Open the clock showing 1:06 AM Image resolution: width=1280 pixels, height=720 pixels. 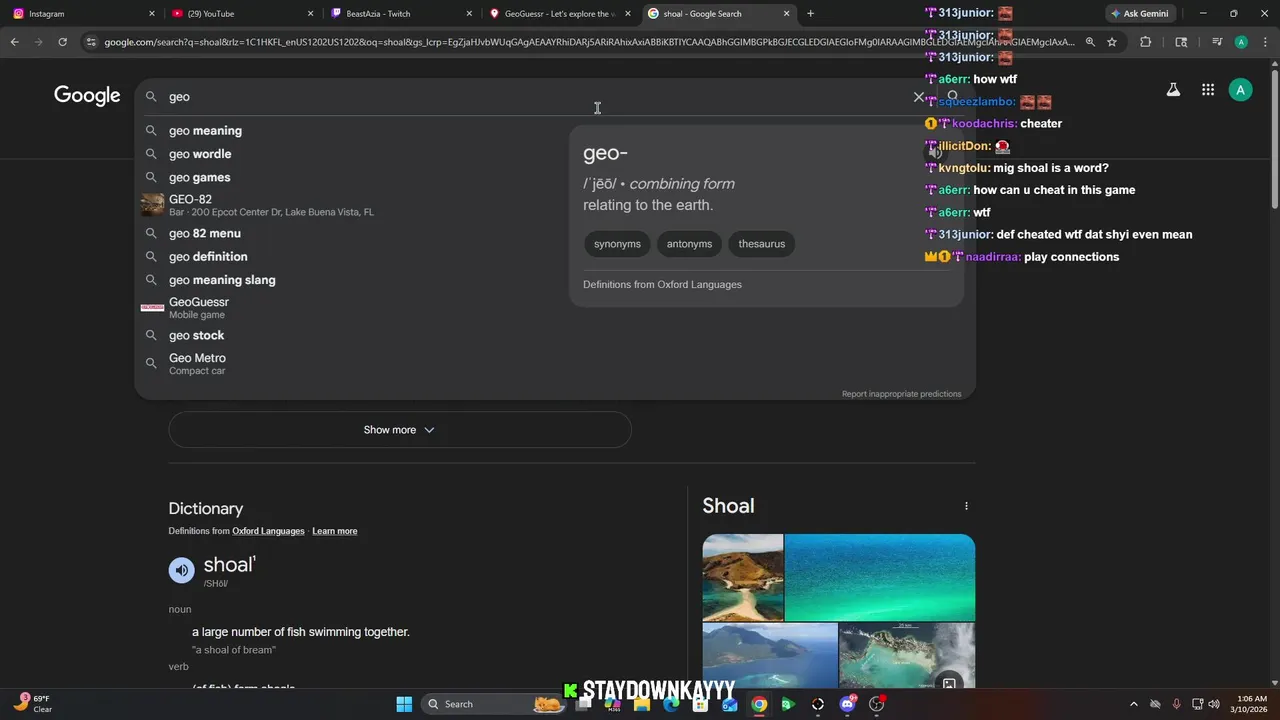[x=1251, y=704]
